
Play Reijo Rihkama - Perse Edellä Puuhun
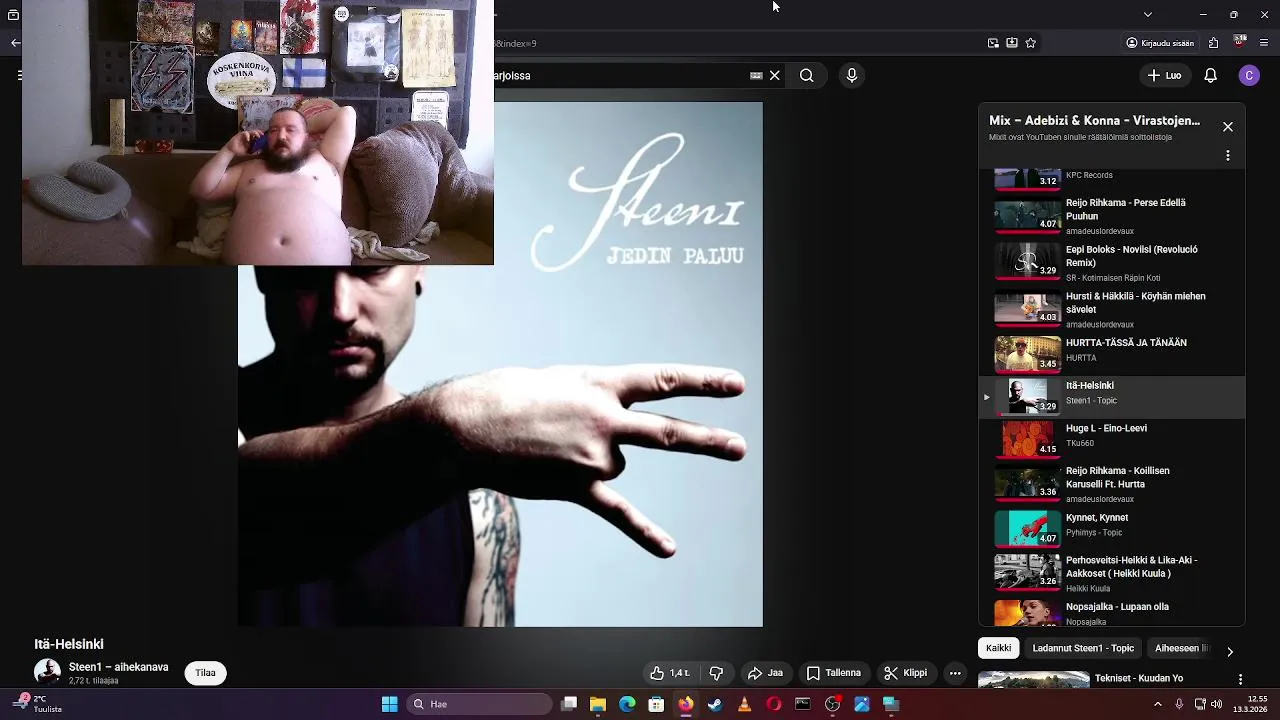(1112, 216)
